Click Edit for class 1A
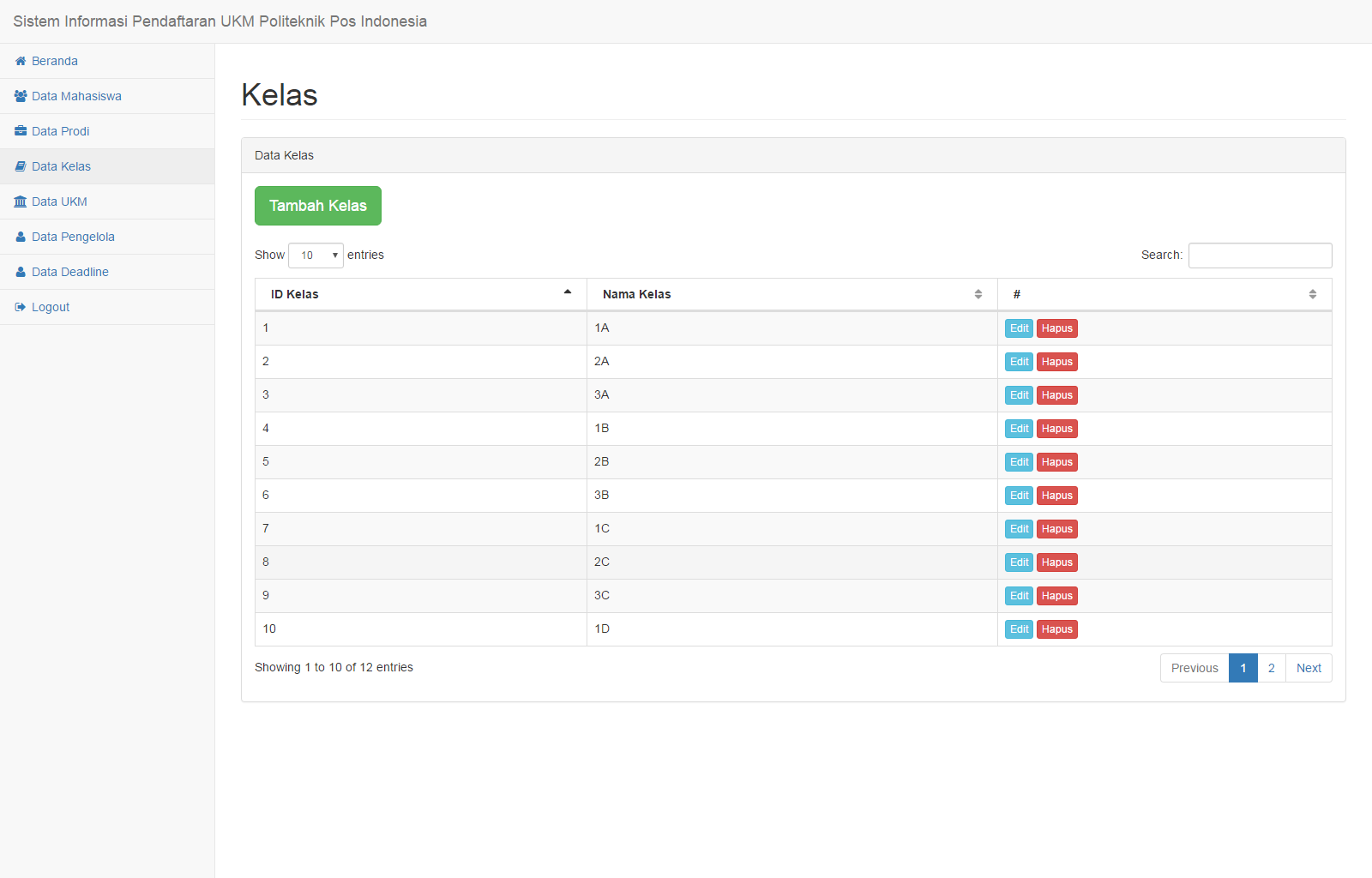Image resolution: width=1372 pixels, height=878 pixels. click(x=1019, y=328)
